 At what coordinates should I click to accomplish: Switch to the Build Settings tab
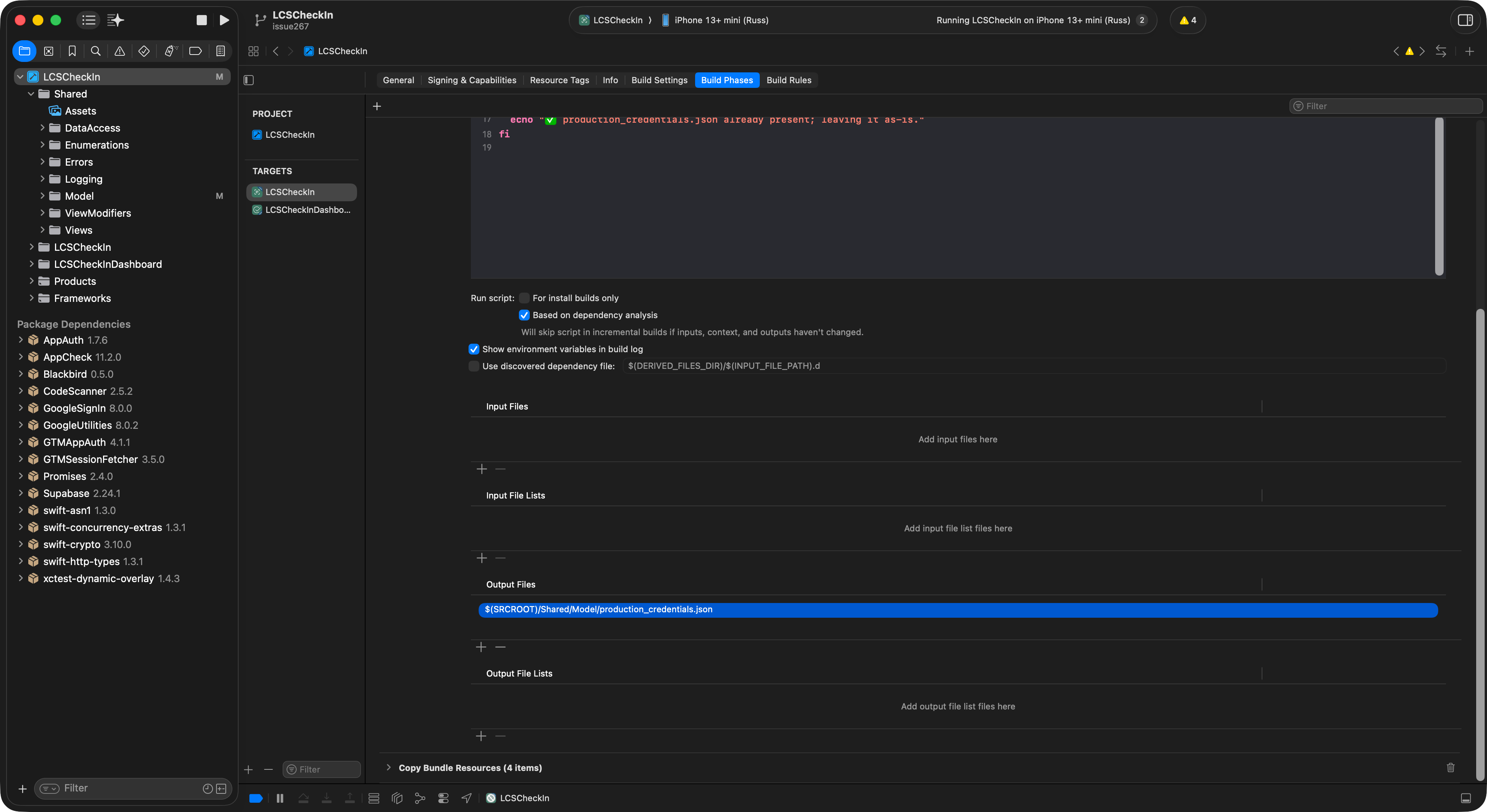click(x=659, y=80)
